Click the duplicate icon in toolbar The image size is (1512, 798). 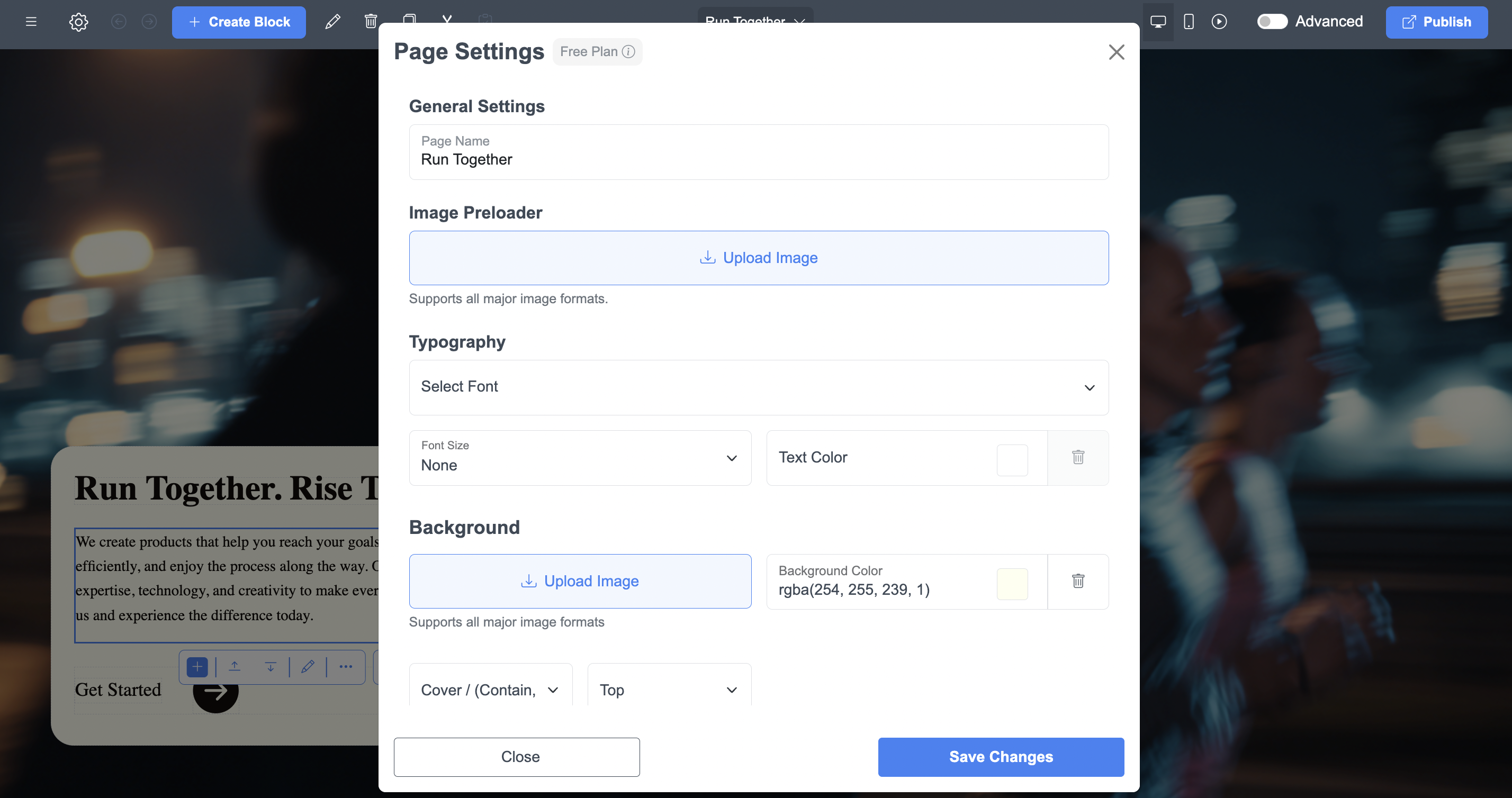410,20
